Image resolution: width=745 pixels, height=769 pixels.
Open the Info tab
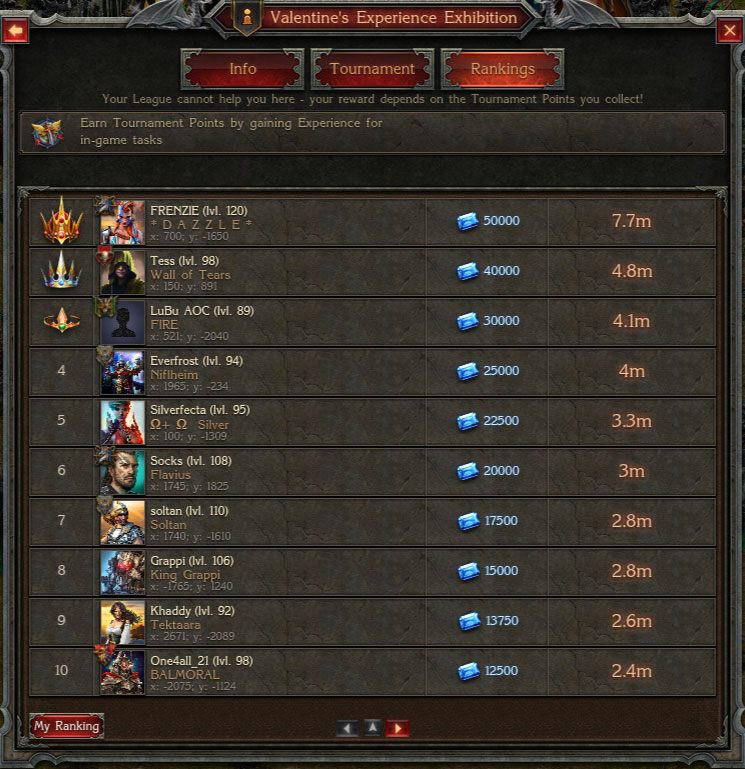pos(242,69)
